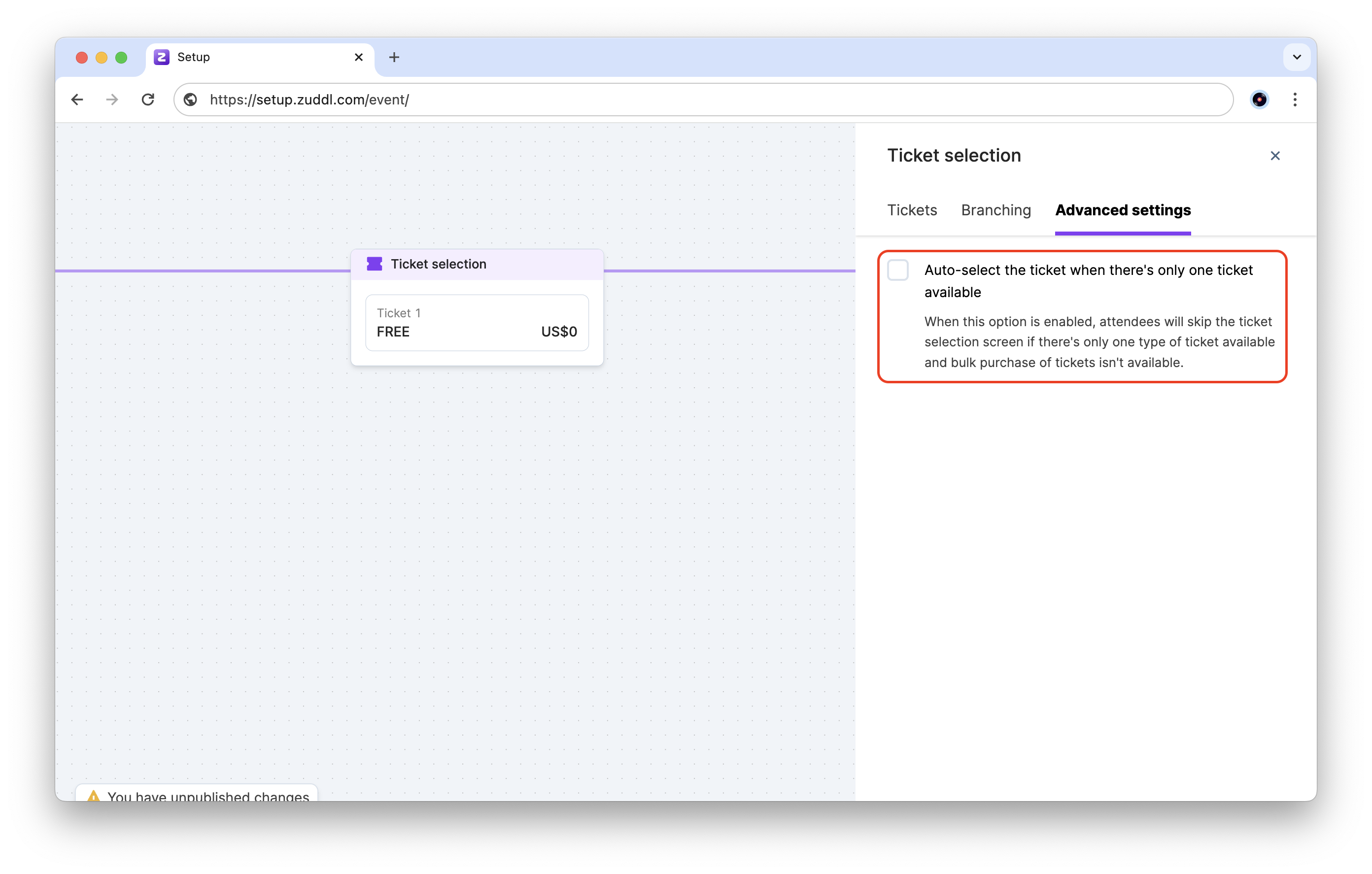Expand the tab search dropdown chevron
This screenshot has height=874, width=1372.
tap(1296, 57)
